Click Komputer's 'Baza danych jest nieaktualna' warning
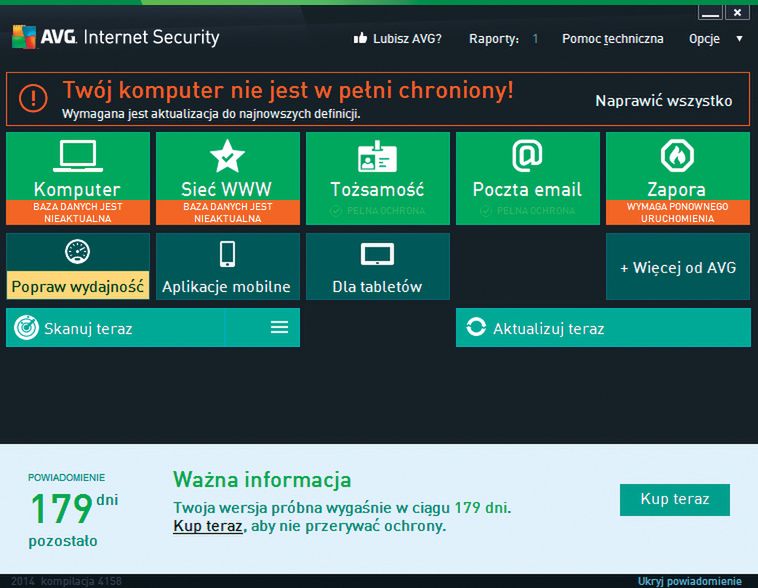 pos(78,212)
